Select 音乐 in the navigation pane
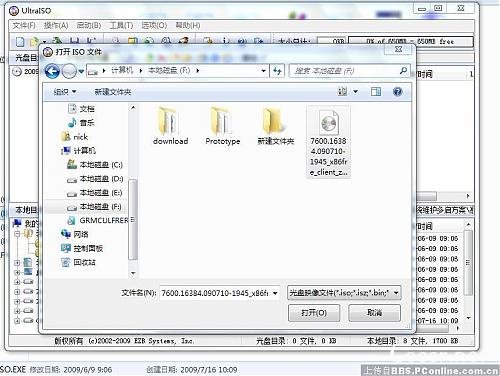The image size is (500, 376). click(x=81, y=123)
